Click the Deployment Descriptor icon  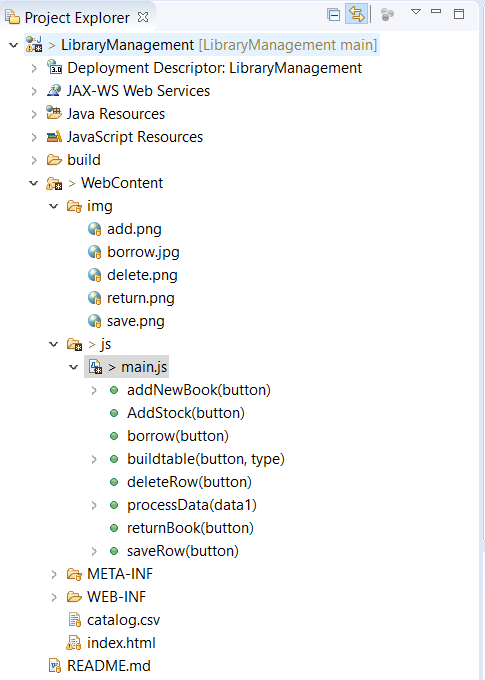[x=55, y=67]
